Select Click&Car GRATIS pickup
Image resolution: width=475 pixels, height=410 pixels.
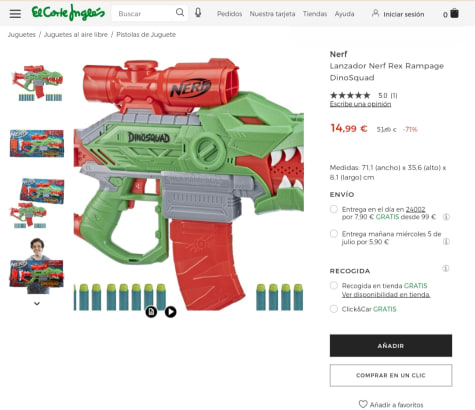coord(334,309)
